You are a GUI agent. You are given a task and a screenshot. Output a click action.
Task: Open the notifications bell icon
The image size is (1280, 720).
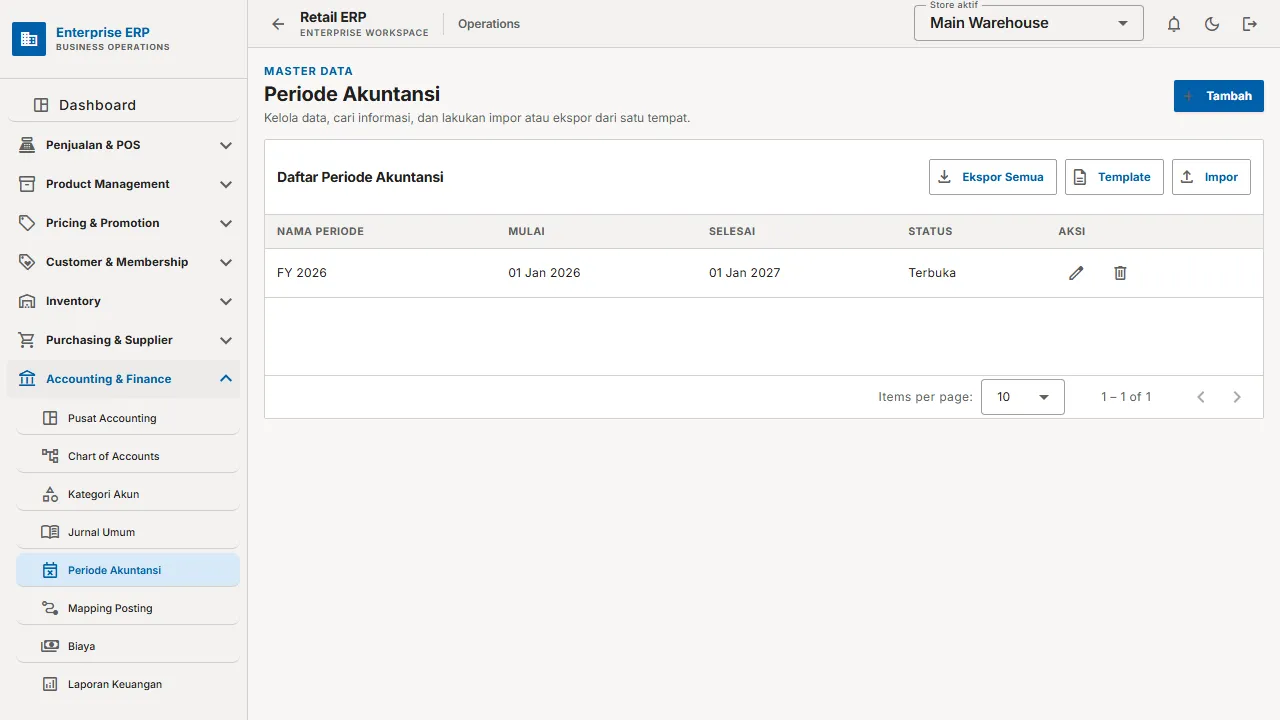(1174, 24)
